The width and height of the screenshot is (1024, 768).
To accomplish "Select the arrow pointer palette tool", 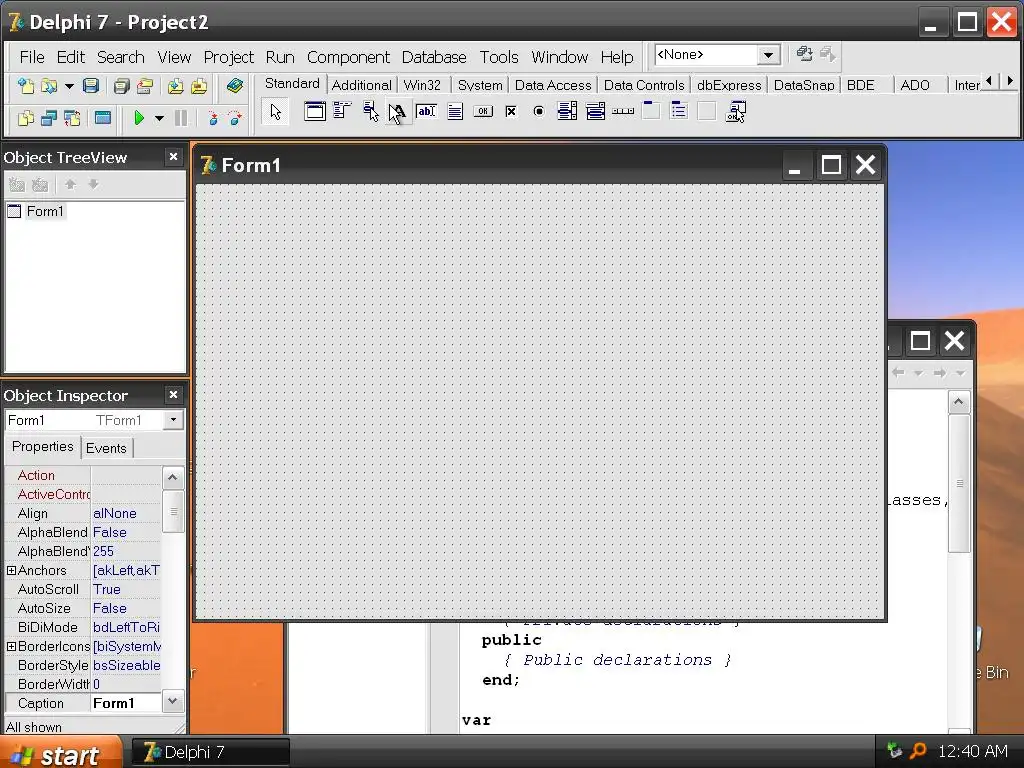I will point(276,112).
